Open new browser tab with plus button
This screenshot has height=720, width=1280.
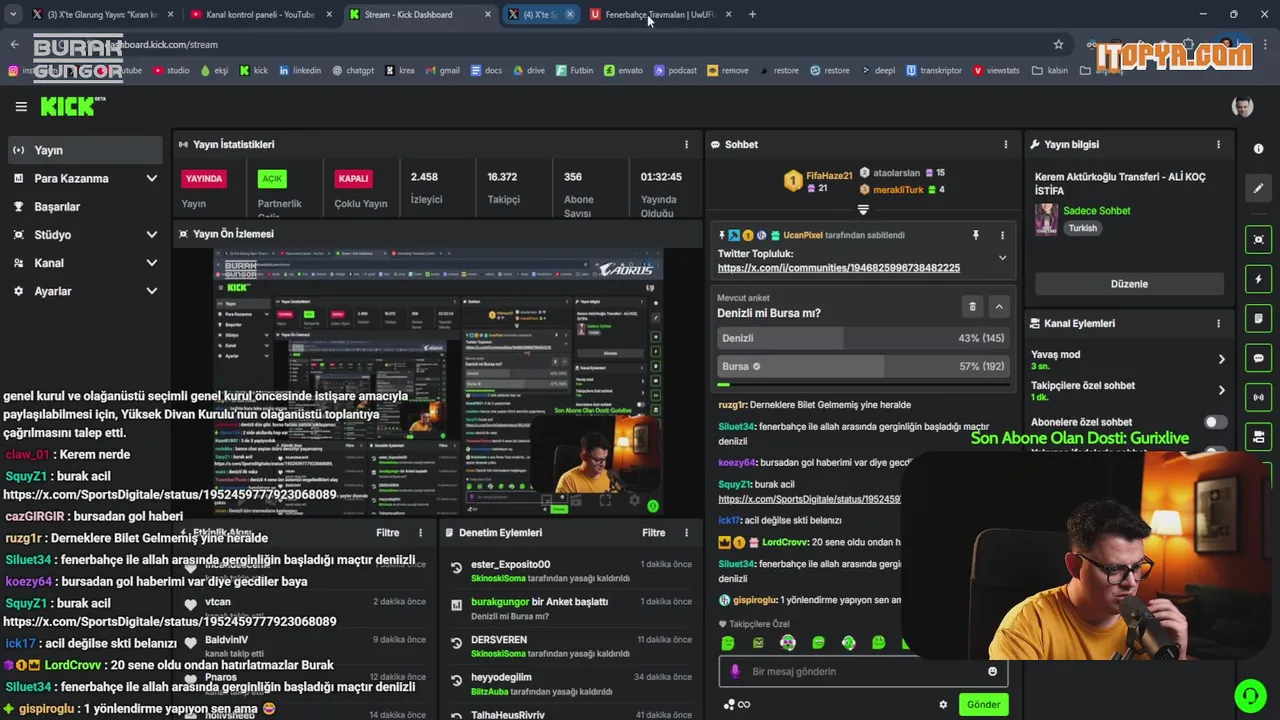tap(752, 14)
